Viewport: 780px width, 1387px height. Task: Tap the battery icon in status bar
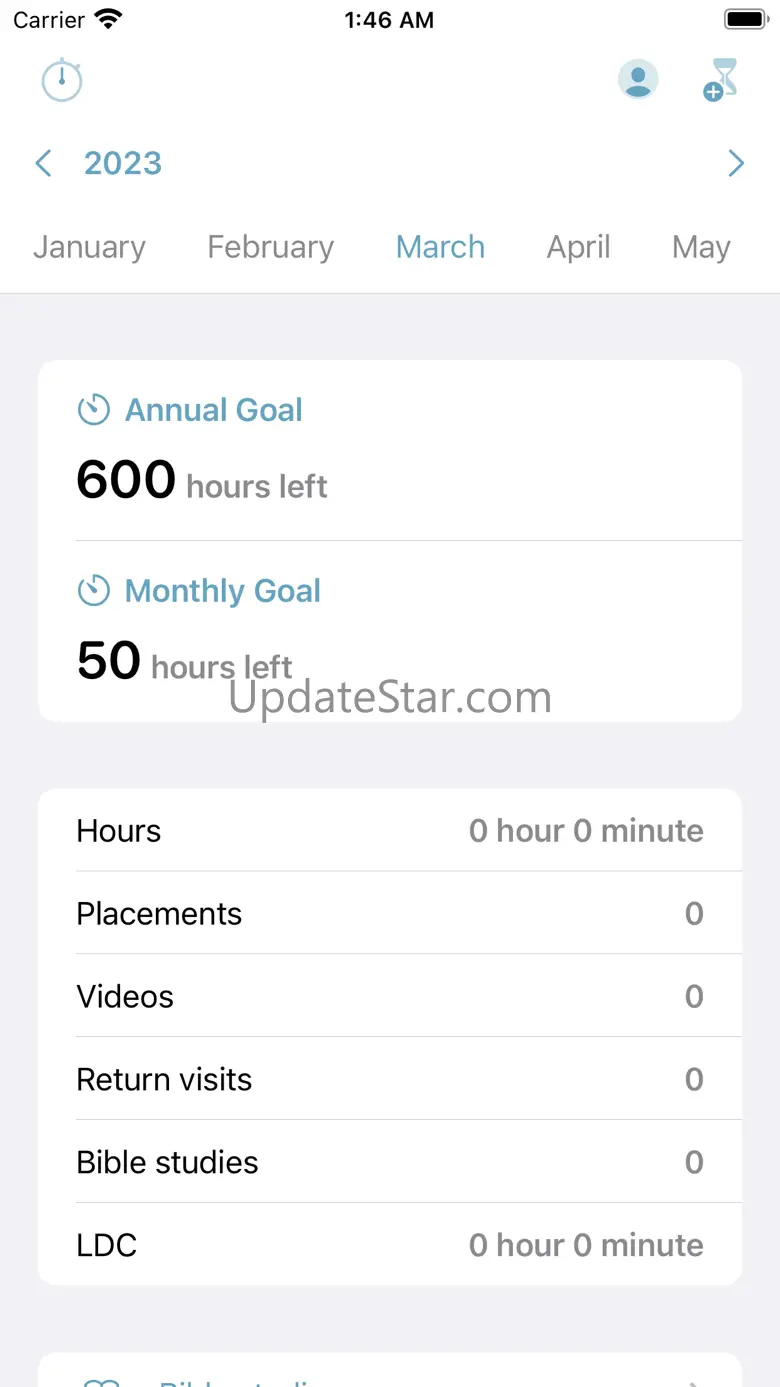(x=745, y=20)
